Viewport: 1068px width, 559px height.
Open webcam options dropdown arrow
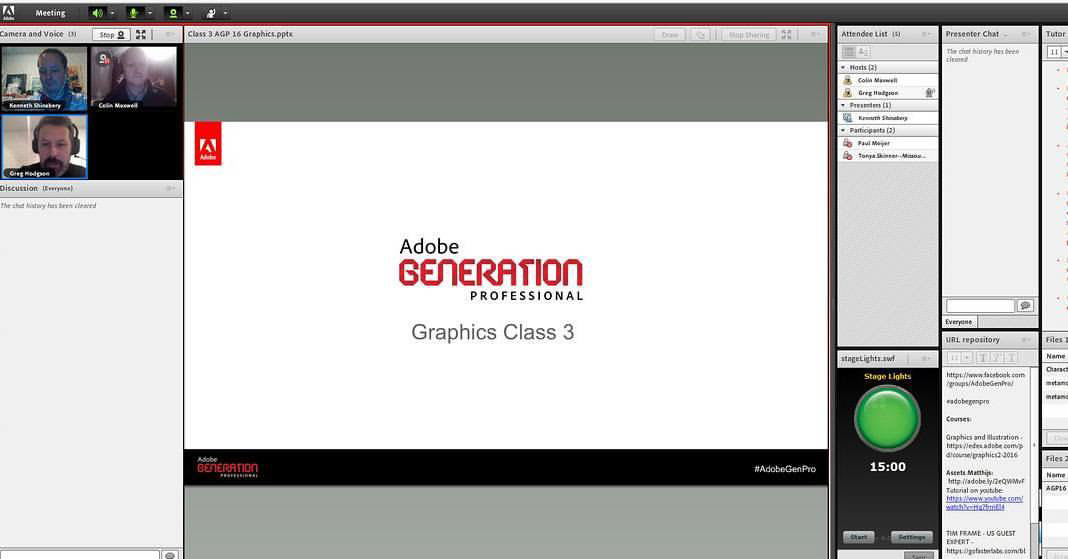pyautogui.click(x=188, y=13)
